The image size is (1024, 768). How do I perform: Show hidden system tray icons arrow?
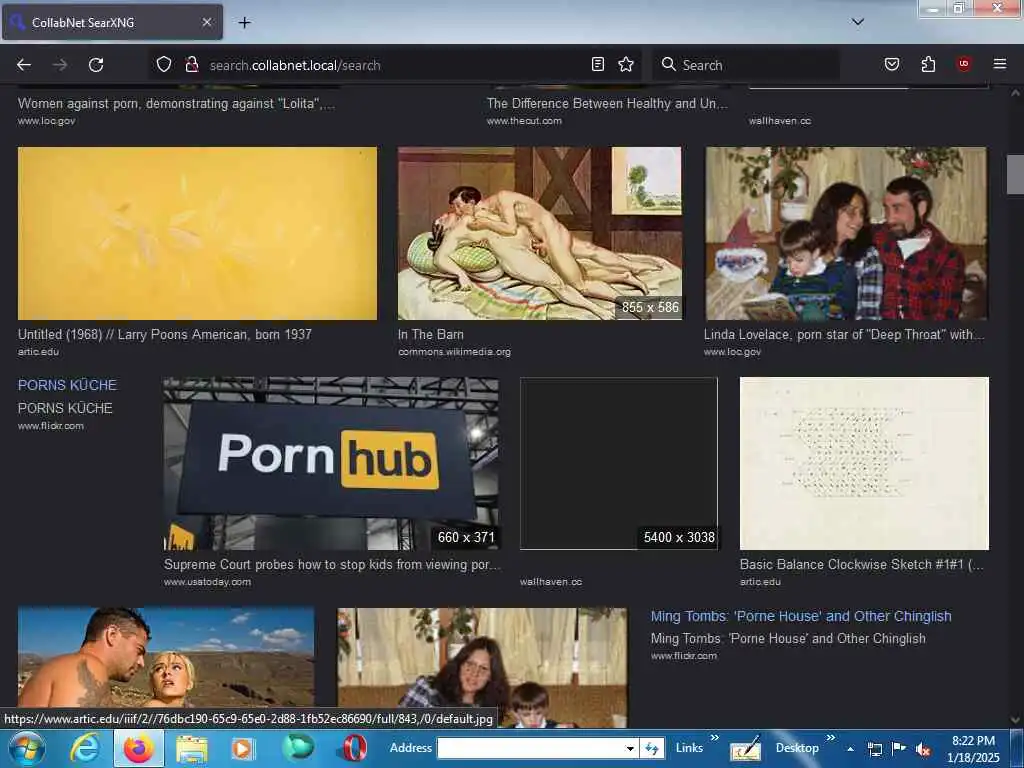tap(850, 749)
